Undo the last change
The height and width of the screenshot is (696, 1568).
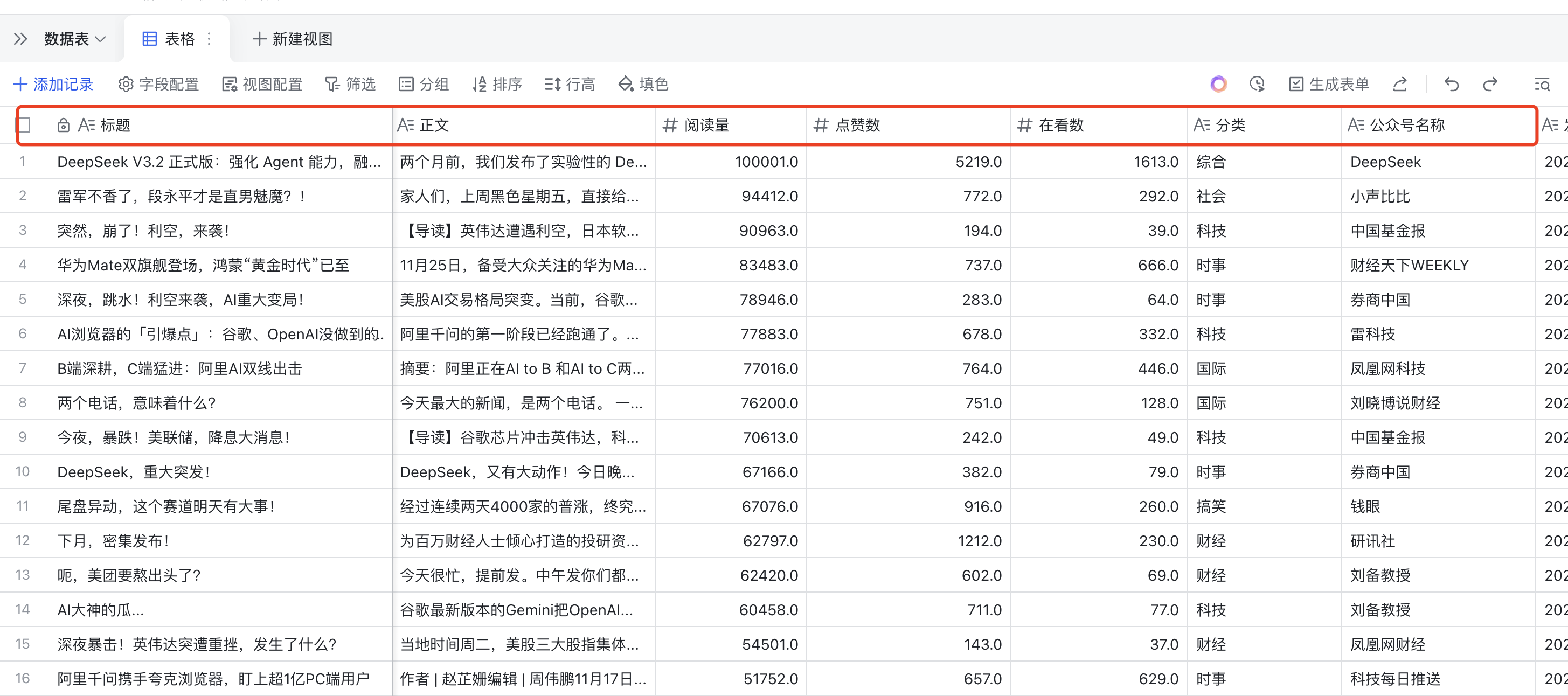[1452, 84]
